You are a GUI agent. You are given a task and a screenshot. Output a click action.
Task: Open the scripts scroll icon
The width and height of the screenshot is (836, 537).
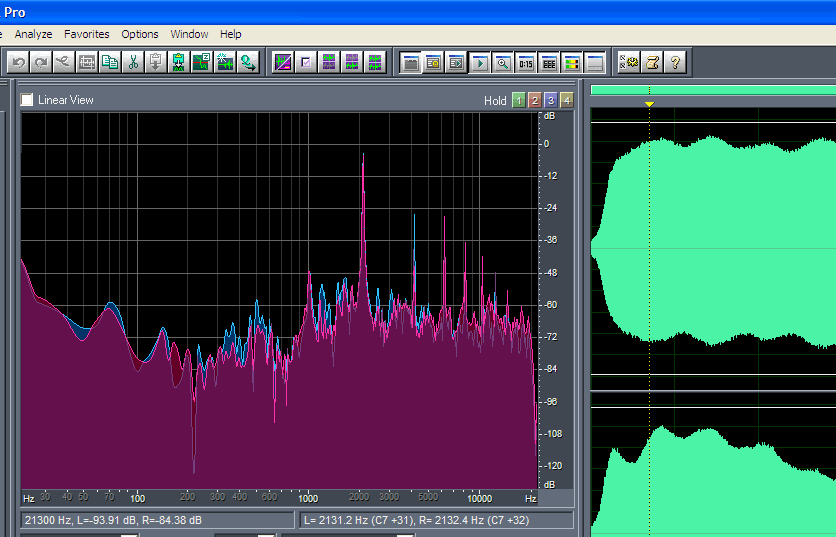tap(652, 62)
